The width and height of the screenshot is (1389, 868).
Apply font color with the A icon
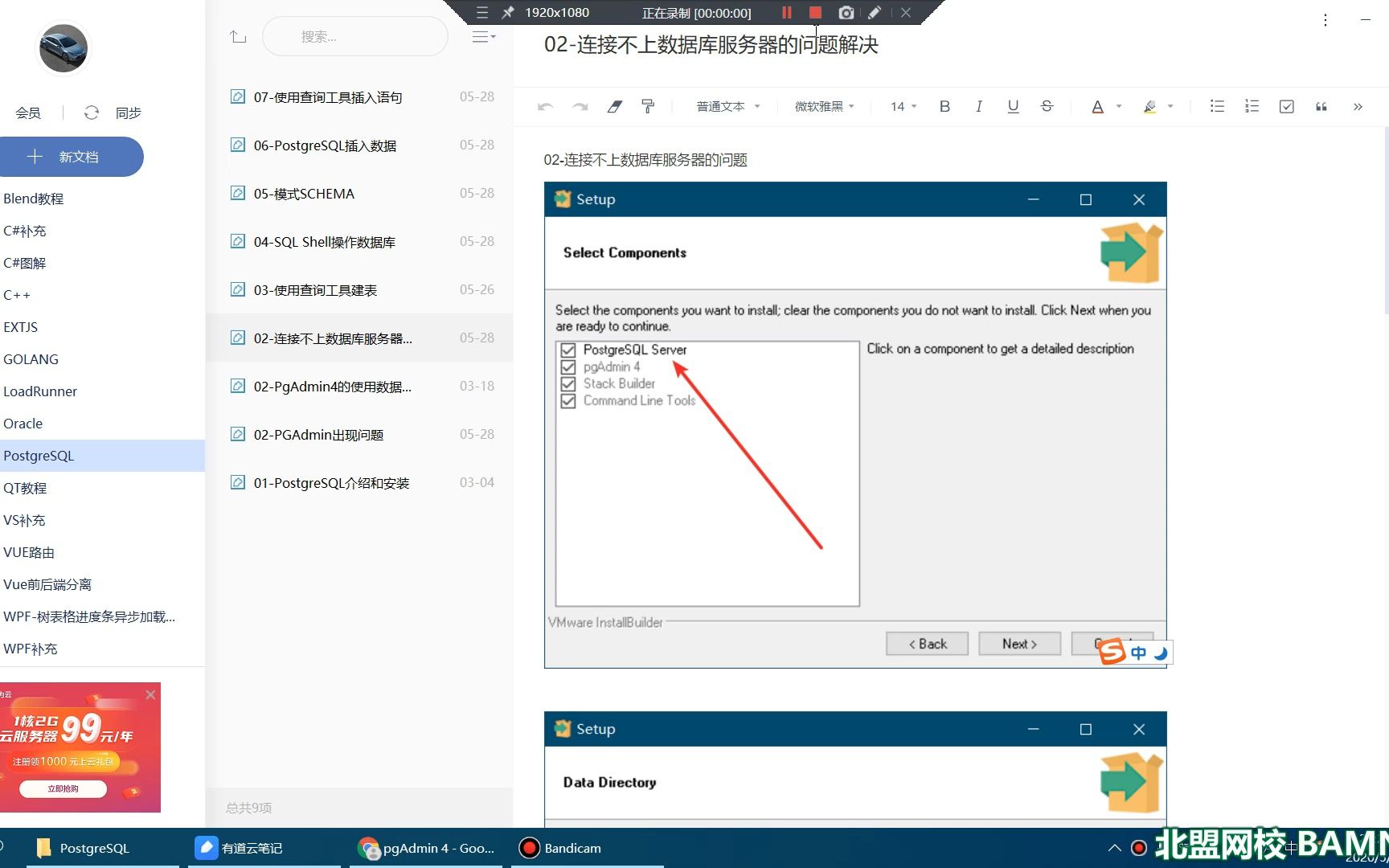point(1097,106)
